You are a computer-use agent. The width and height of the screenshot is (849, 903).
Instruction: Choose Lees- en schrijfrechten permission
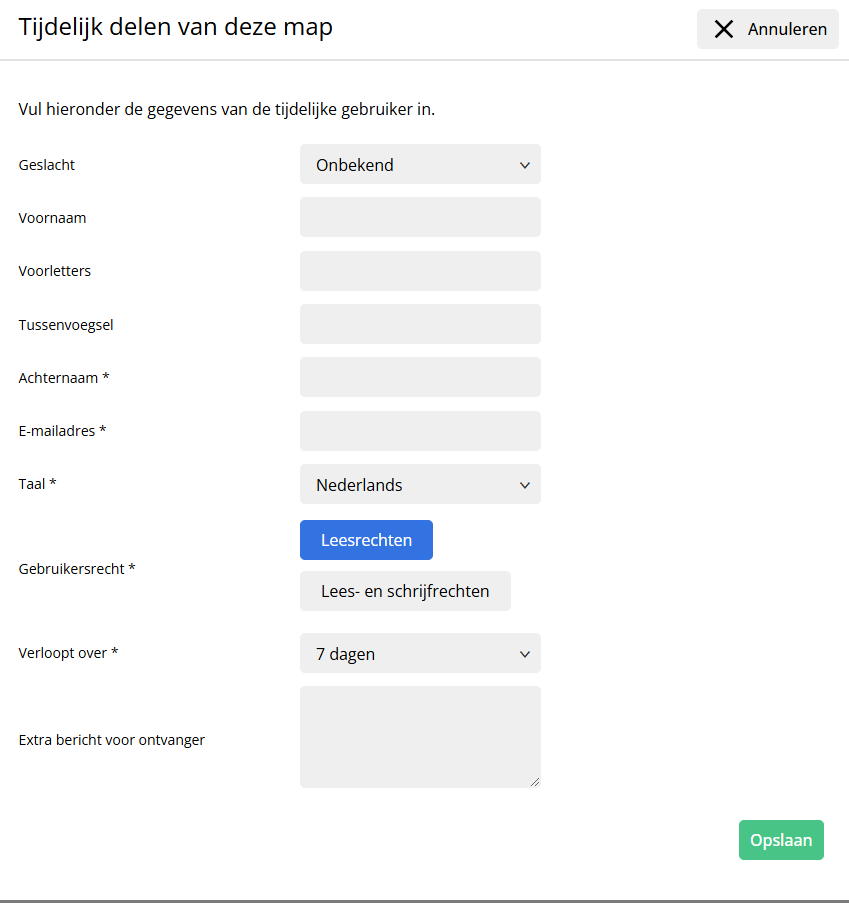click(x=405, y=591)
